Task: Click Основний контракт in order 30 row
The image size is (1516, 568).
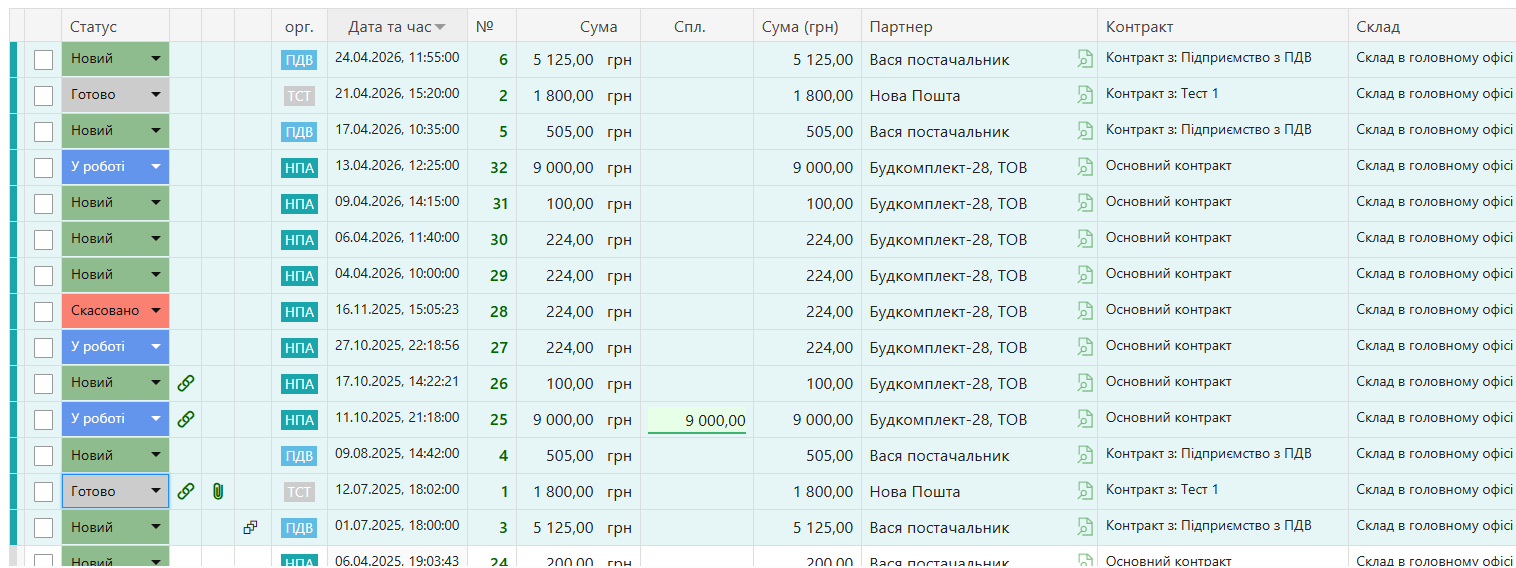Action: (x=1169, y=238)
